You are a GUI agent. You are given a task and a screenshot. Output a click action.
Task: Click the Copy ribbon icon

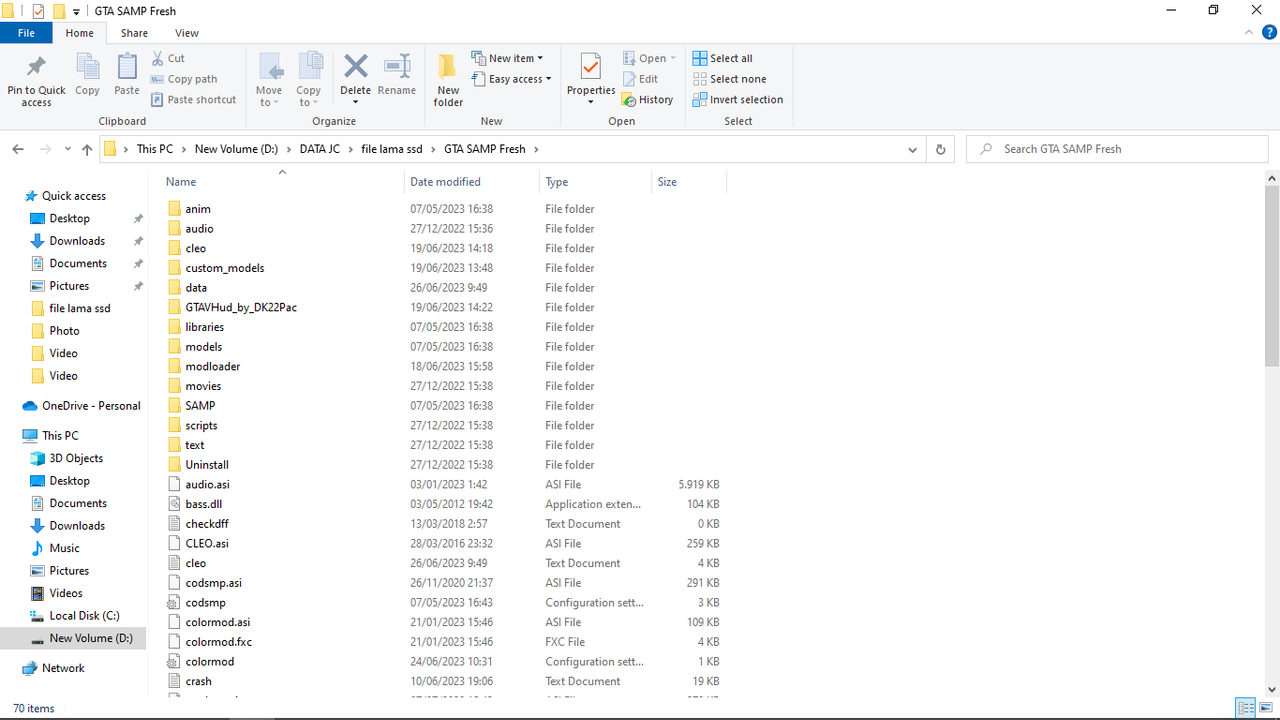[87, 68]
